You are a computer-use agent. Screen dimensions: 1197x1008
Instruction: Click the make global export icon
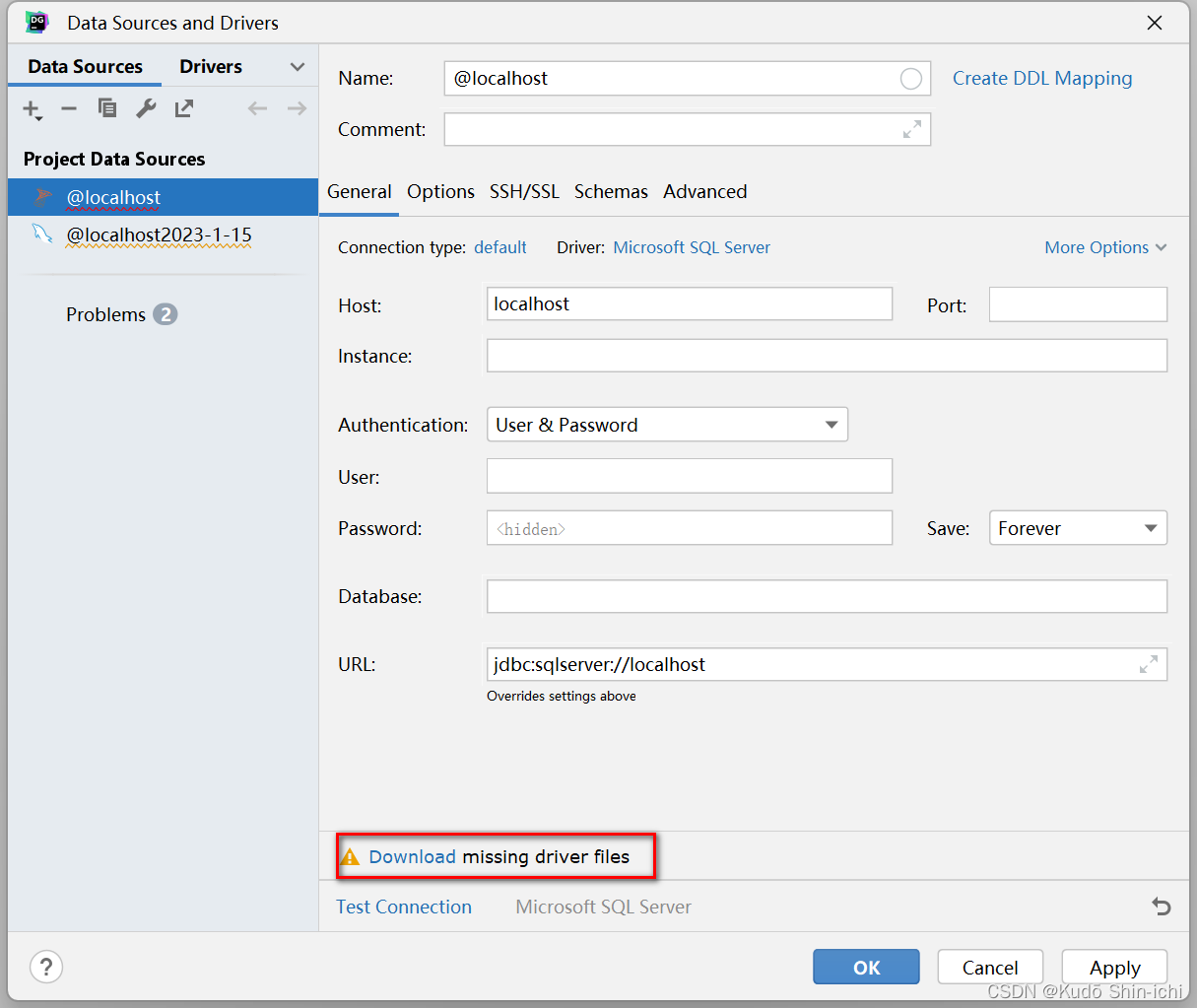[x=184, y=108]
